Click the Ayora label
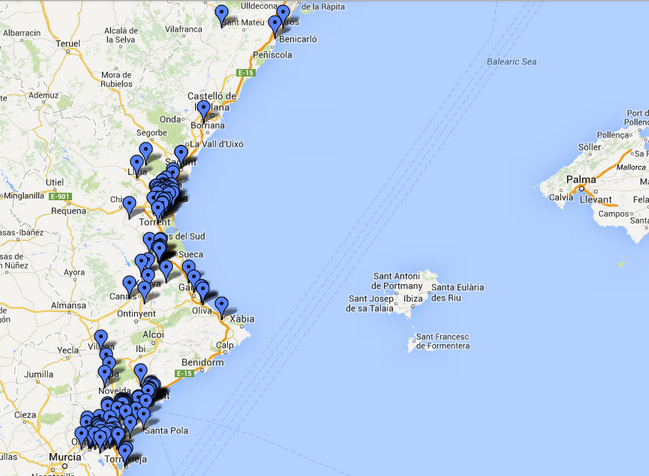 pyautogui.click(x=75, y=272)
